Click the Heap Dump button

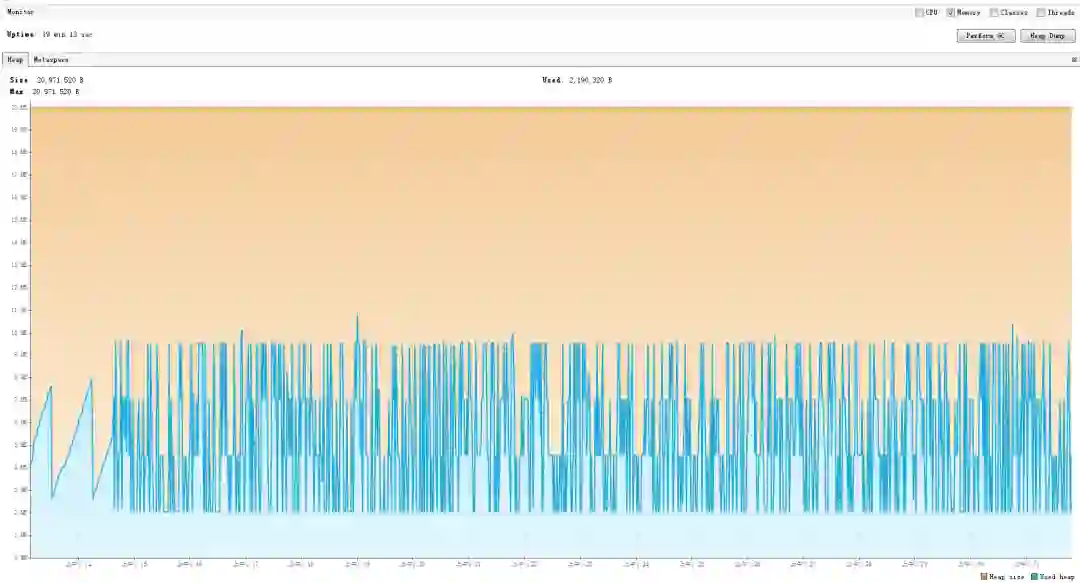coord(1048,36)
